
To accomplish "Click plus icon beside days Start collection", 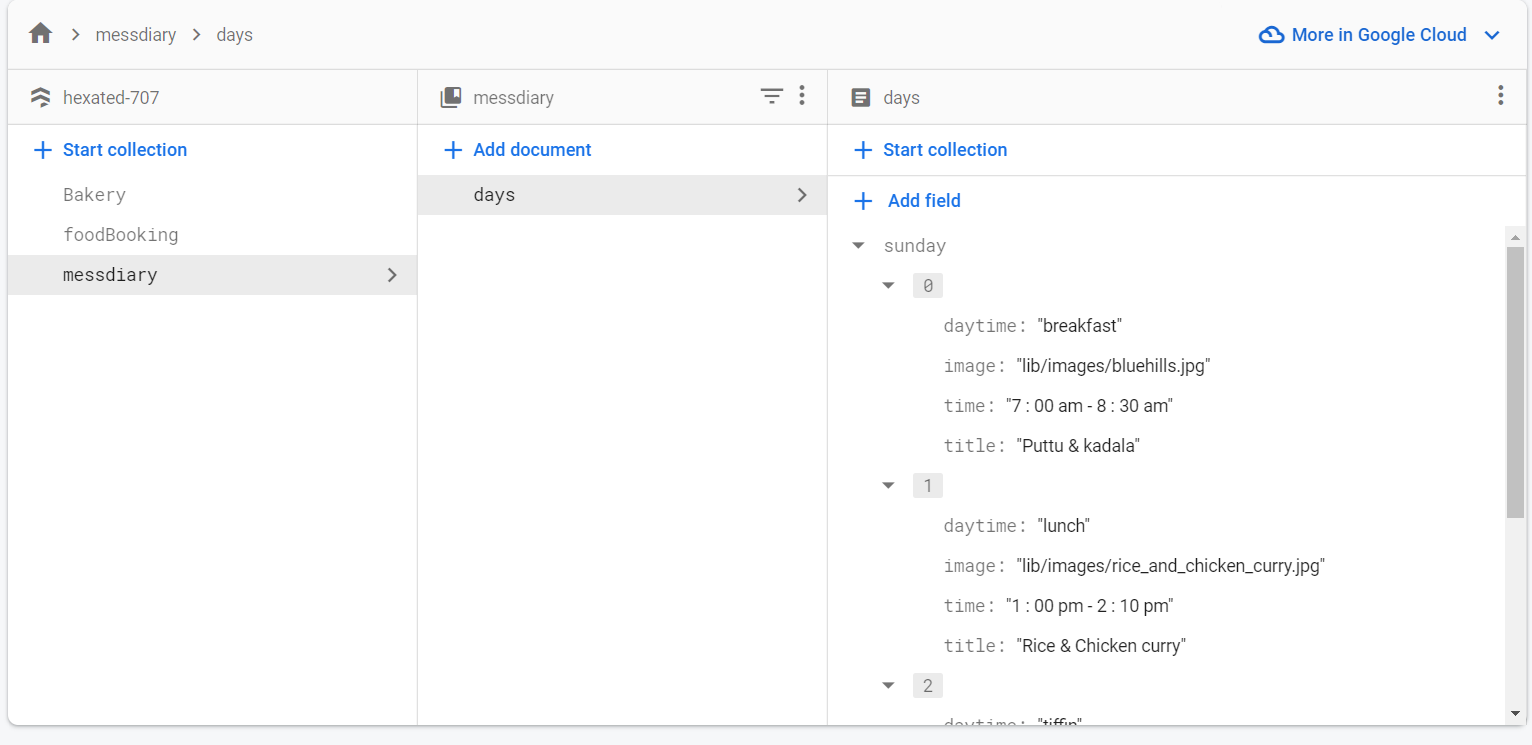I will point(863,150).
